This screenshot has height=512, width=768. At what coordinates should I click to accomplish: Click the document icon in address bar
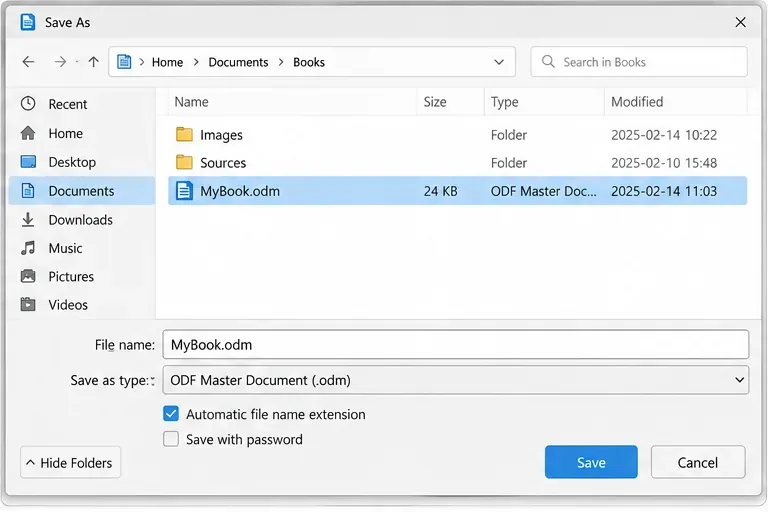tap(124, 62)
